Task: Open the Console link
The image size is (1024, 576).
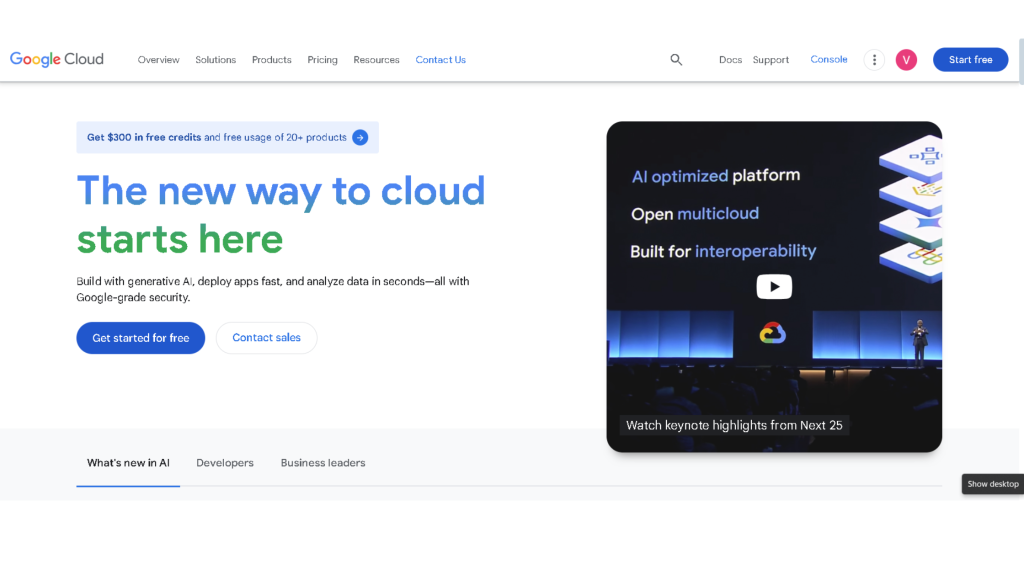Action: pos(828,60)
